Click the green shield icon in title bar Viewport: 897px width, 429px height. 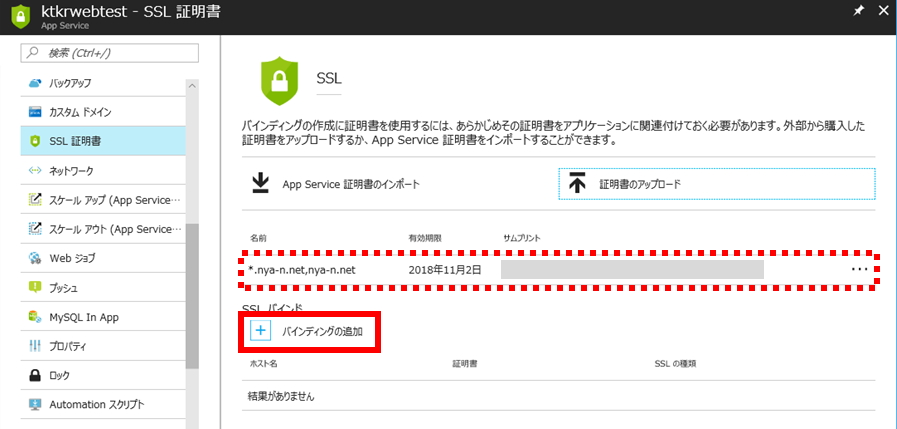[20, 17]
